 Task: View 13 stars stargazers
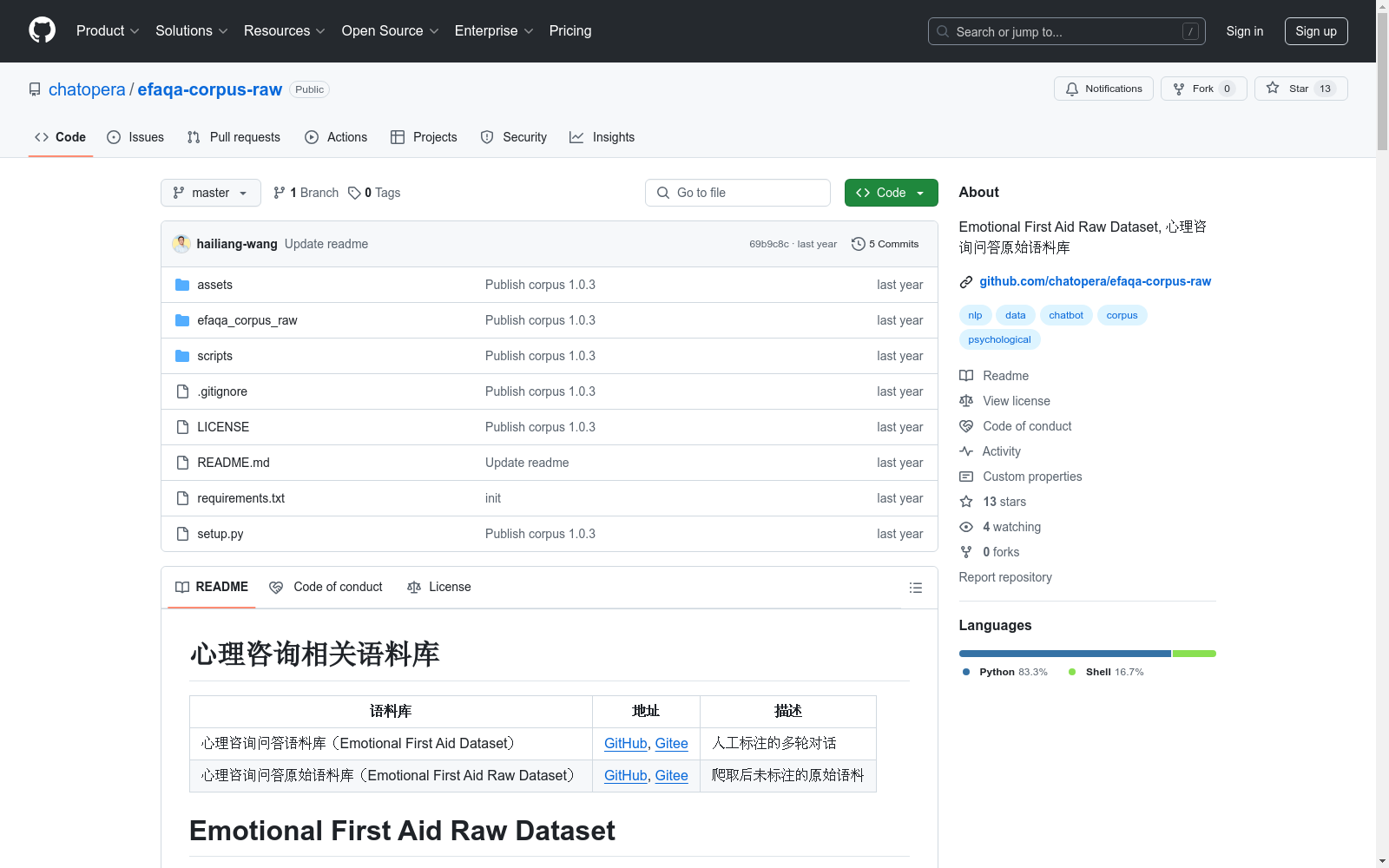click(x=993, y=502)
